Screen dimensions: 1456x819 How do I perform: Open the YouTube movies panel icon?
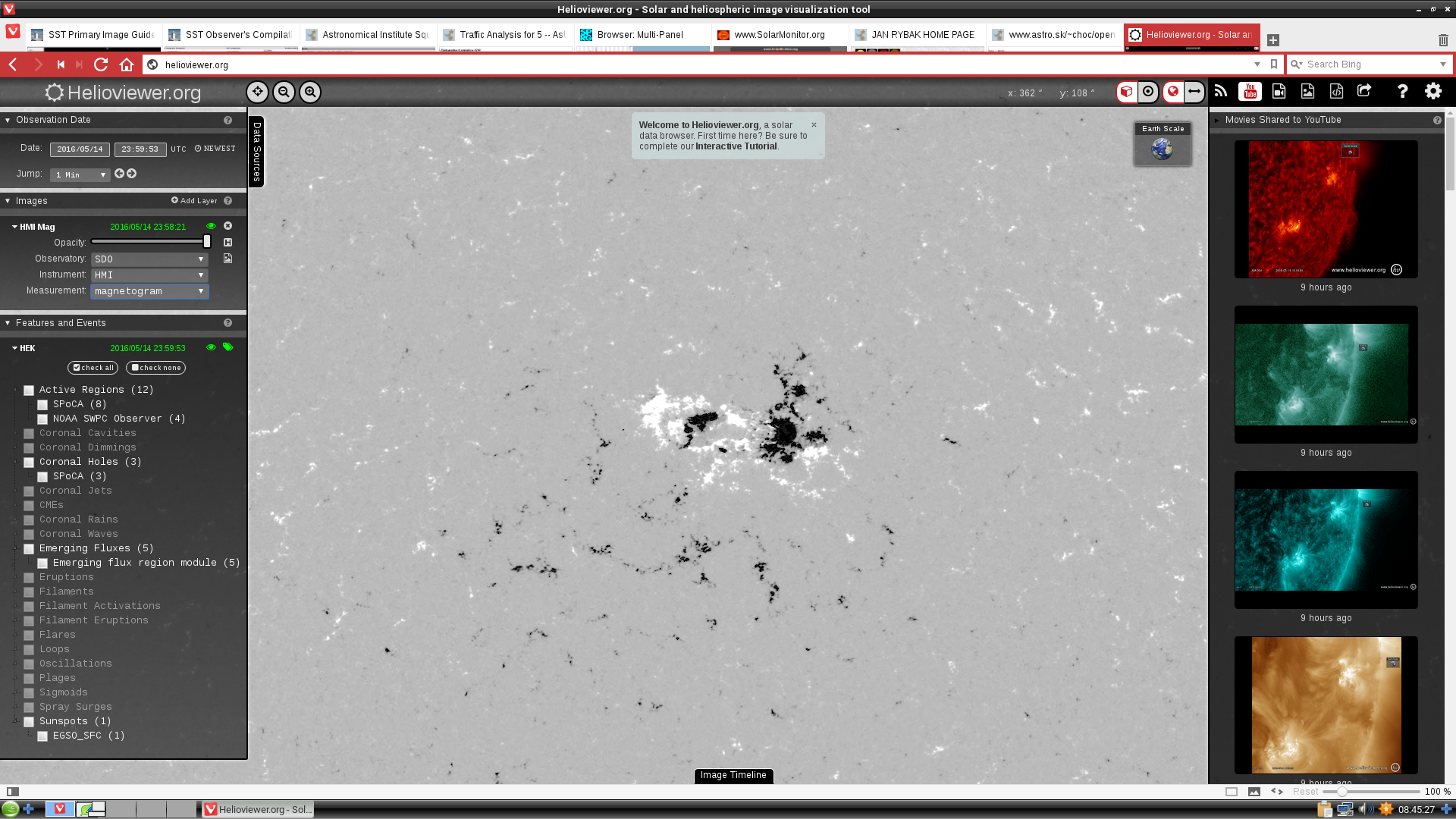click(x=1250, y=92)
